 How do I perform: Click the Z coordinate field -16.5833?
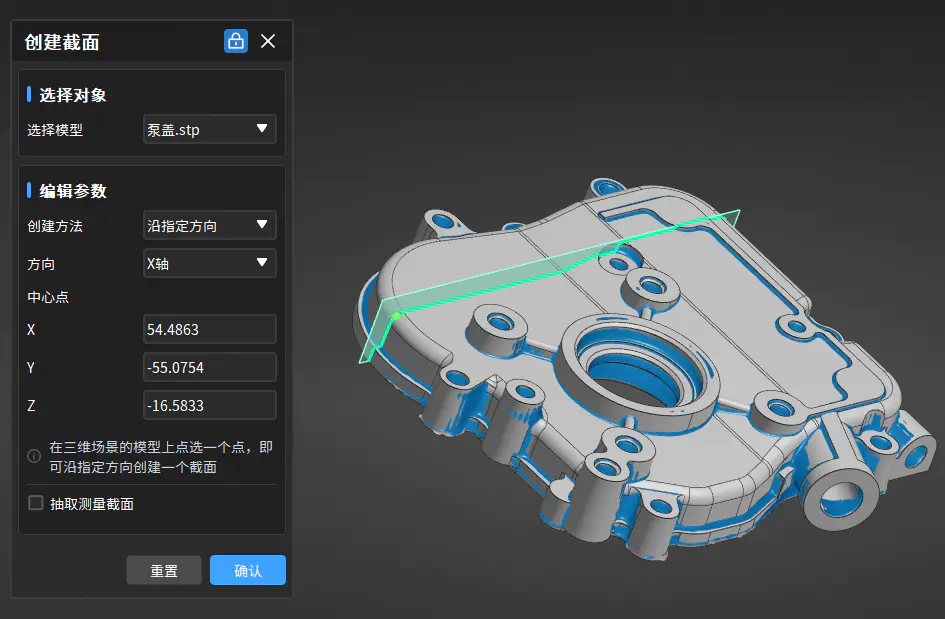pos(210,405)
